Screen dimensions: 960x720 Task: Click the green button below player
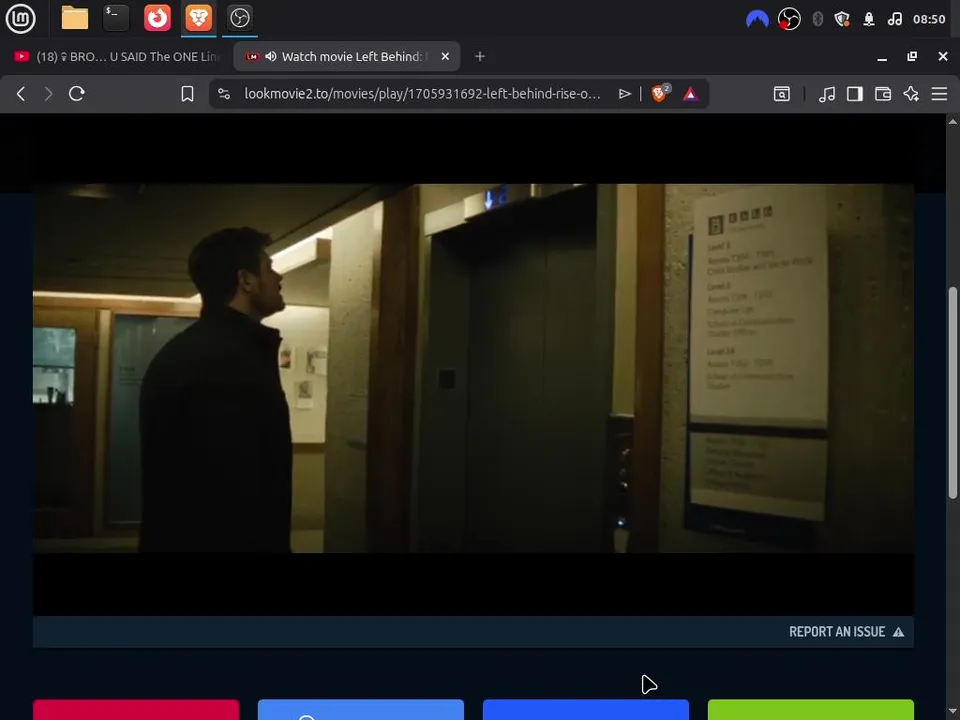click(x=811, y=710)
